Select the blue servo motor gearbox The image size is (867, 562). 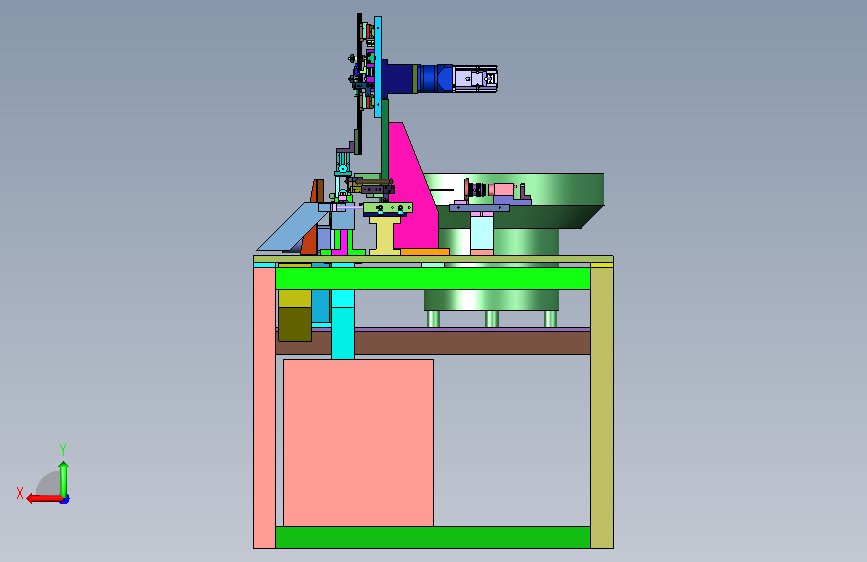coord(437,78)
